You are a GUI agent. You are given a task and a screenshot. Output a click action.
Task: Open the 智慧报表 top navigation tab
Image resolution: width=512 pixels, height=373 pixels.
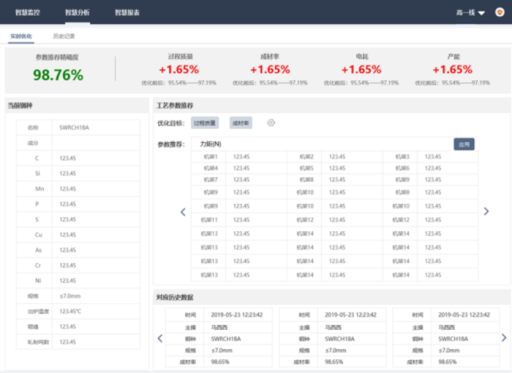[x=127, y=13]
